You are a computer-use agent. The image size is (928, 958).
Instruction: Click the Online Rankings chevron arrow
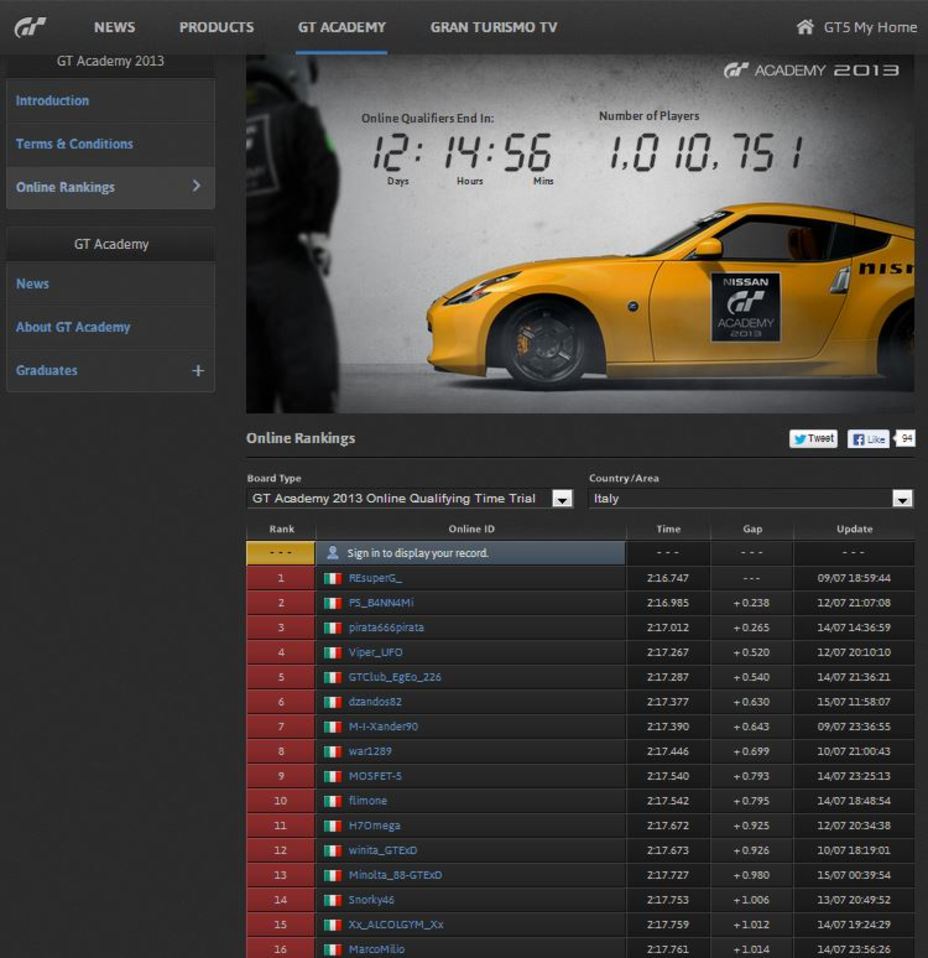tap(196, 186)
